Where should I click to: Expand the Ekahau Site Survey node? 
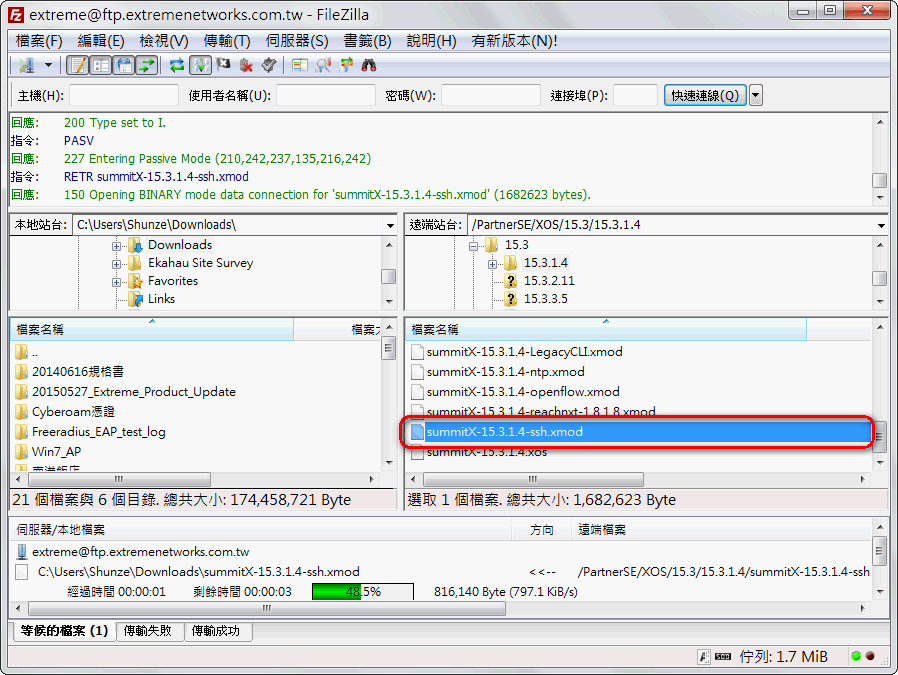pos(116,265)
